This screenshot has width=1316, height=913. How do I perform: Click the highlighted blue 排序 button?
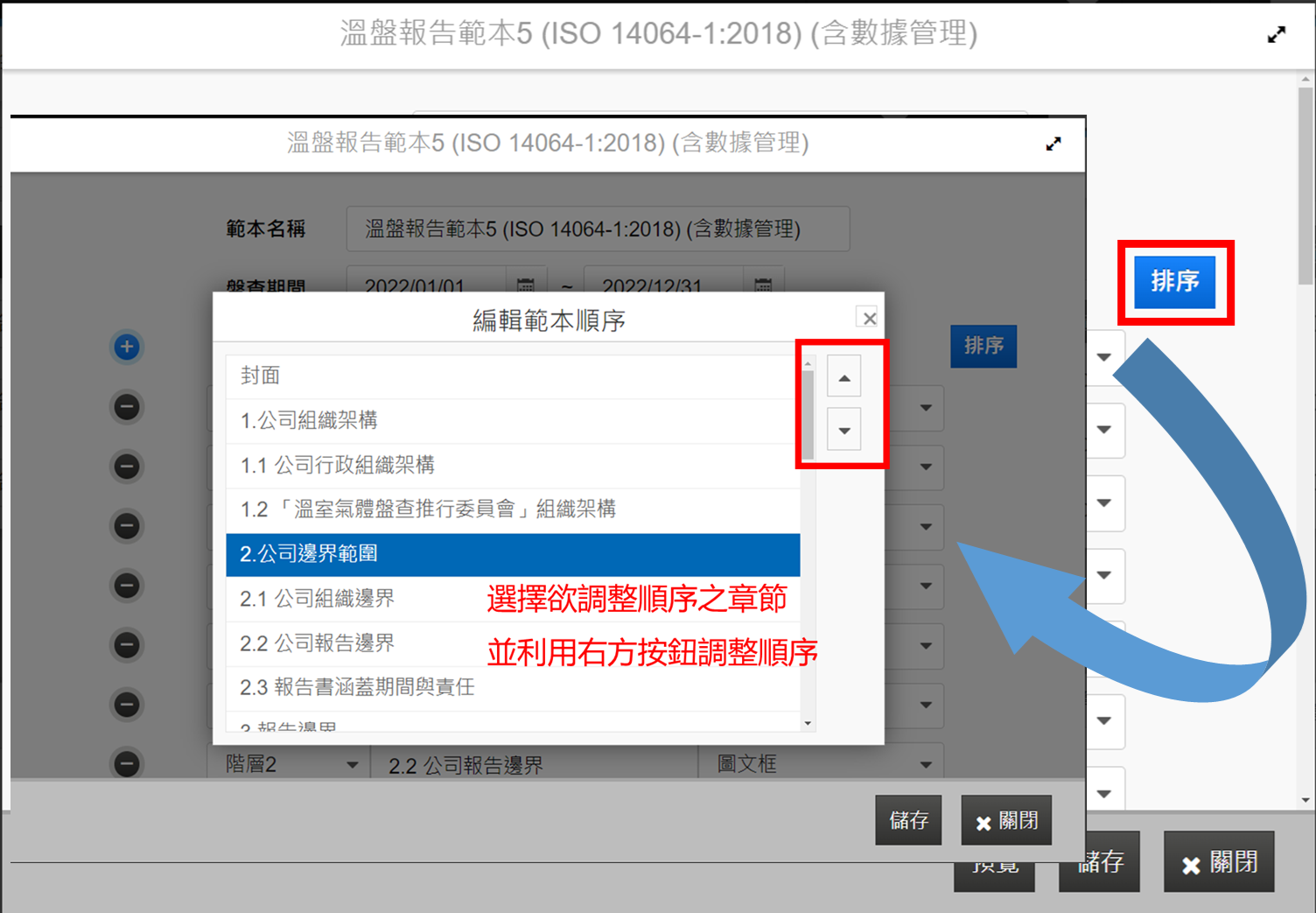pyautogui.click(x=1174, y=281)
